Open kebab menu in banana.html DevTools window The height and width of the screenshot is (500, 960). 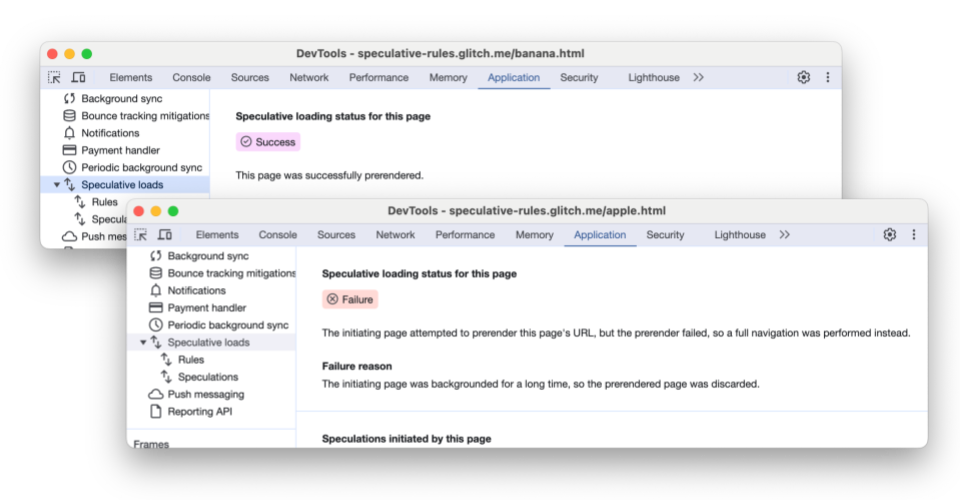coord(827,77)
